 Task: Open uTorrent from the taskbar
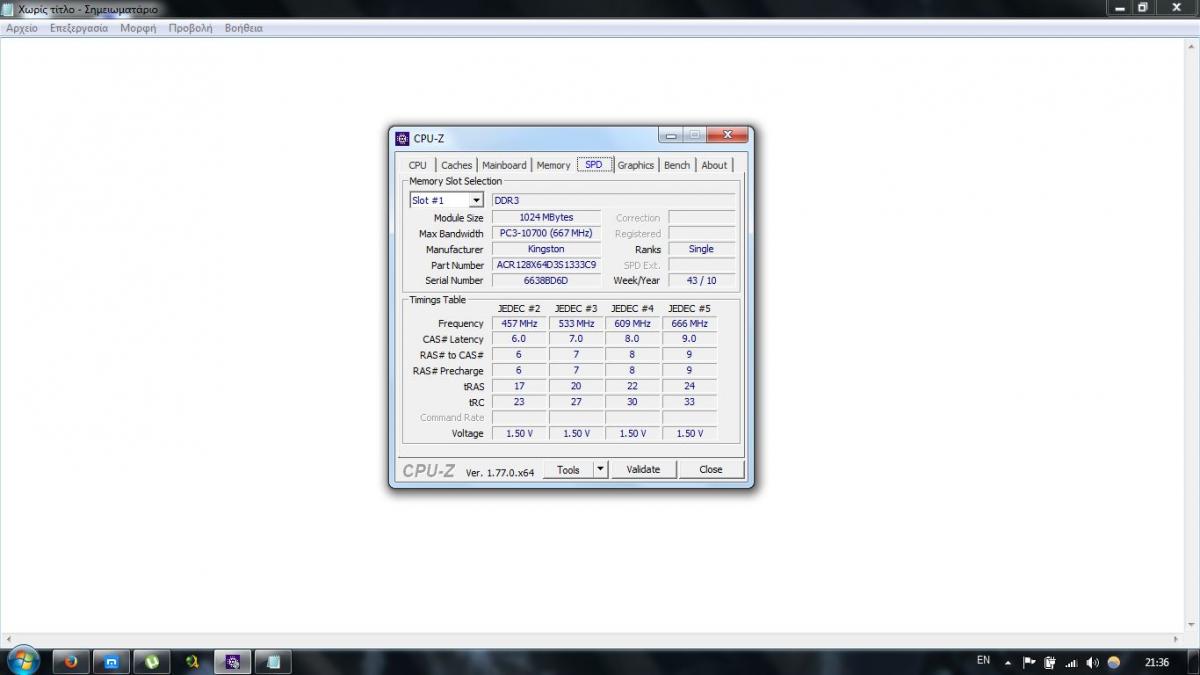tap(152, 662)
